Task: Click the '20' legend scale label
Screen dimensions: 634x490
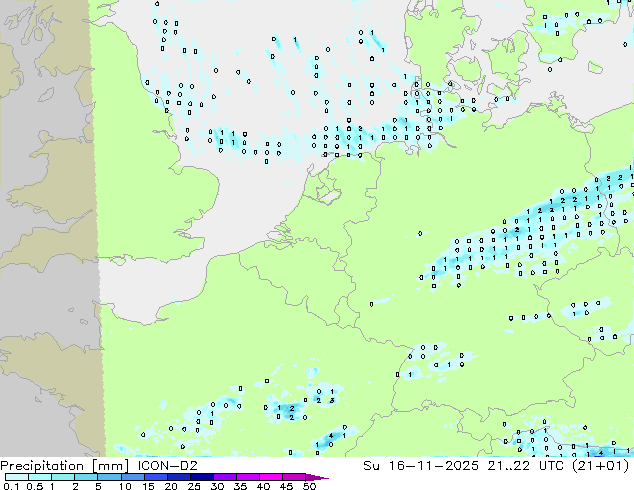Action: click(171, 486)
